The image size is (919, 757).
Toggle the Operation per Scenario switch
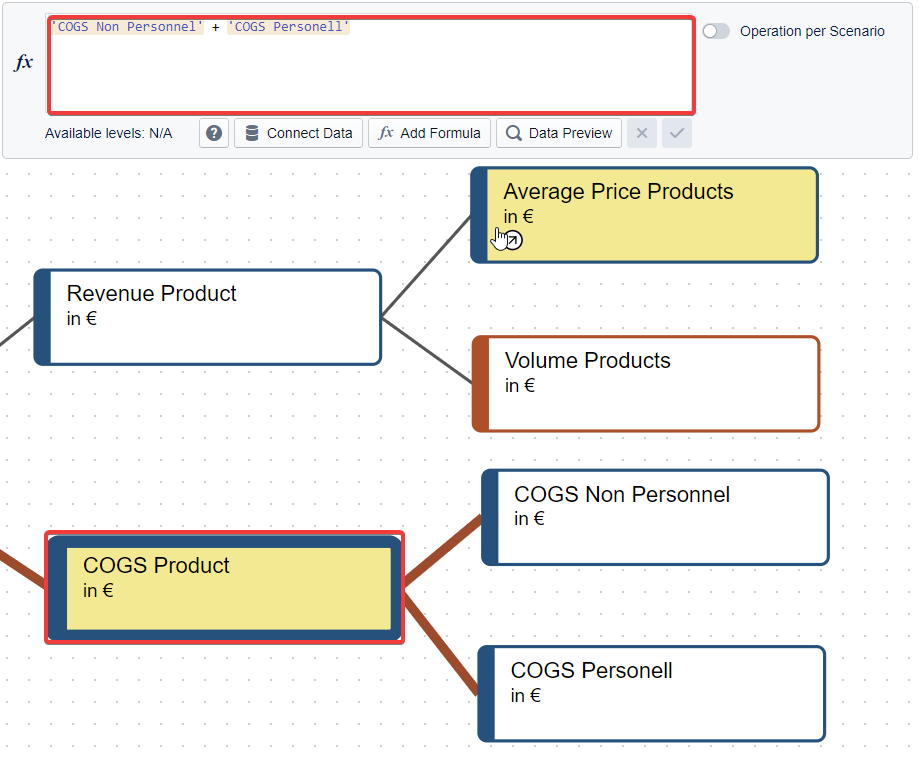point(716,31)
